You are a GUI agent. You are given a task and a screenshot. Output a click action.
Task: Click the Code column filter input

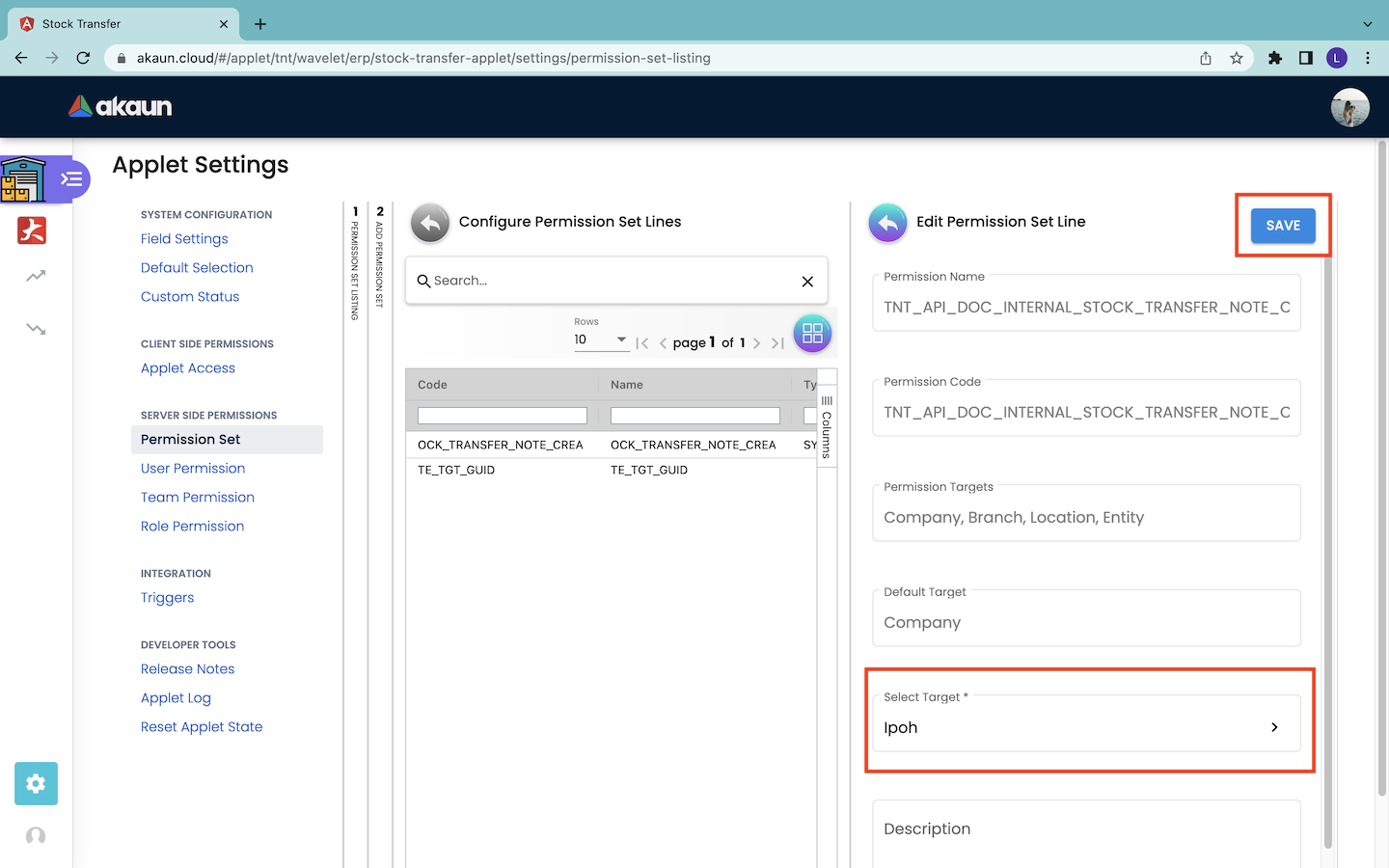[502, 416]
